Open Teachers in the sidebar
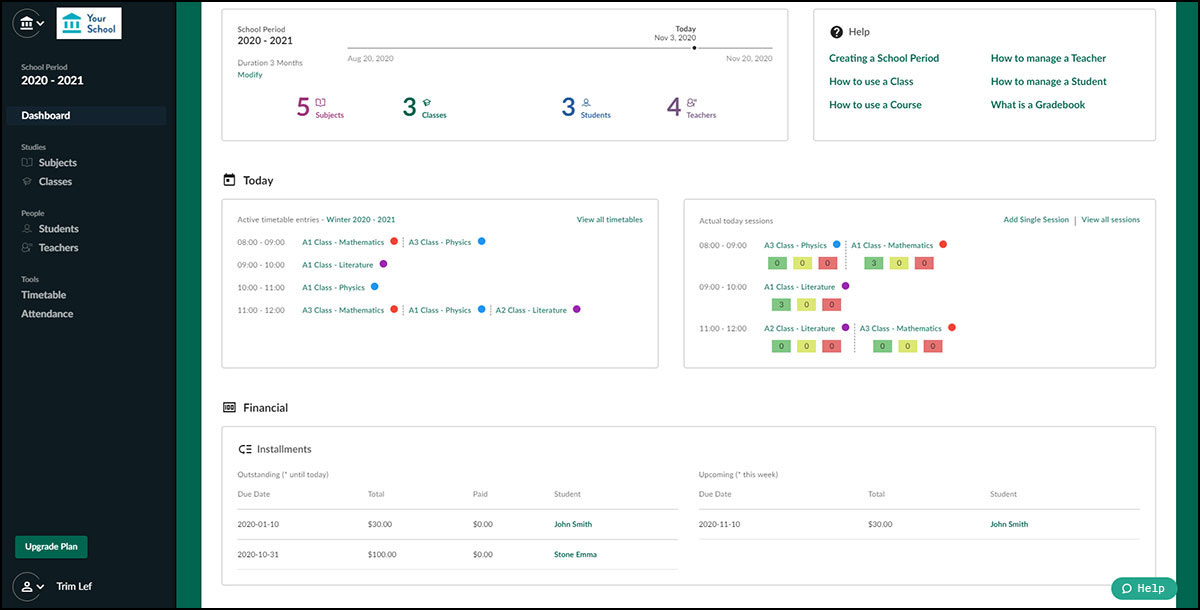 (x=58, y=248)
